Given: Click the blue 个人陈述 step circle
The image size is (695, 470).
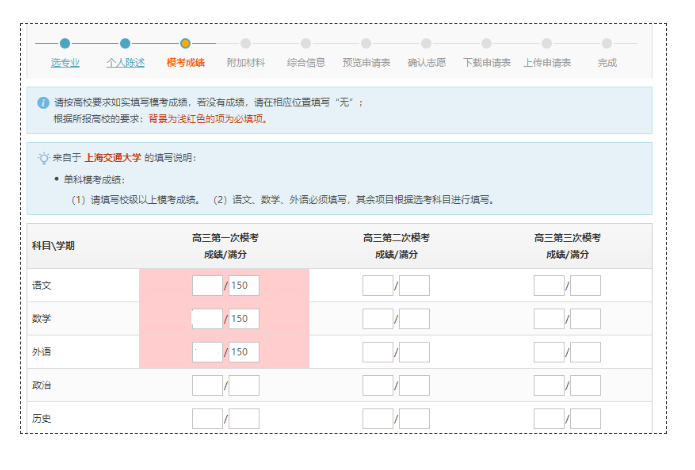Looking at the screenshot, I should 125,43.
